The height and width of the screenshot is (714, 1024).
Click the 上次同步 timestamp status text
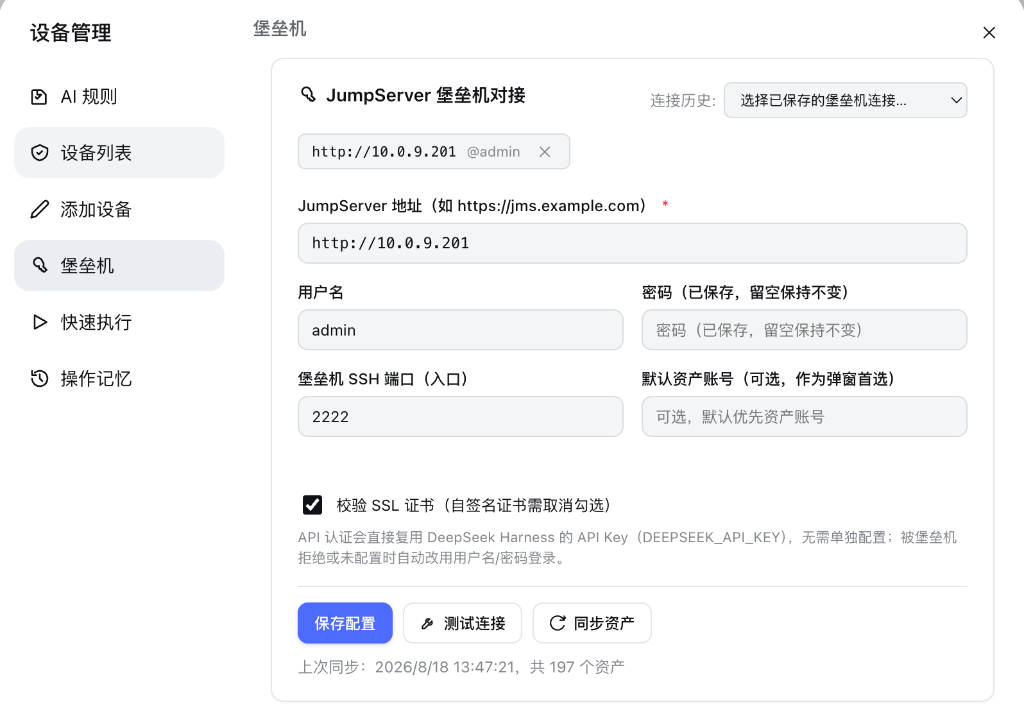461,667
